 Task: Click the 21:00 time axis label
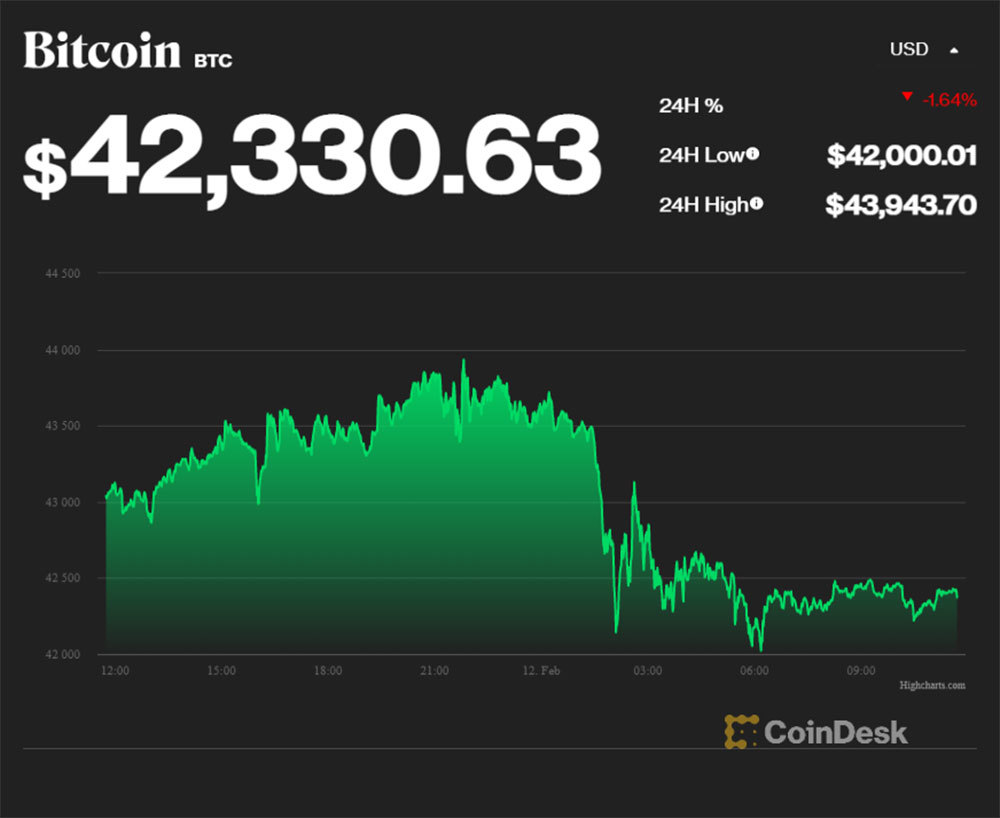coord(434,670)
